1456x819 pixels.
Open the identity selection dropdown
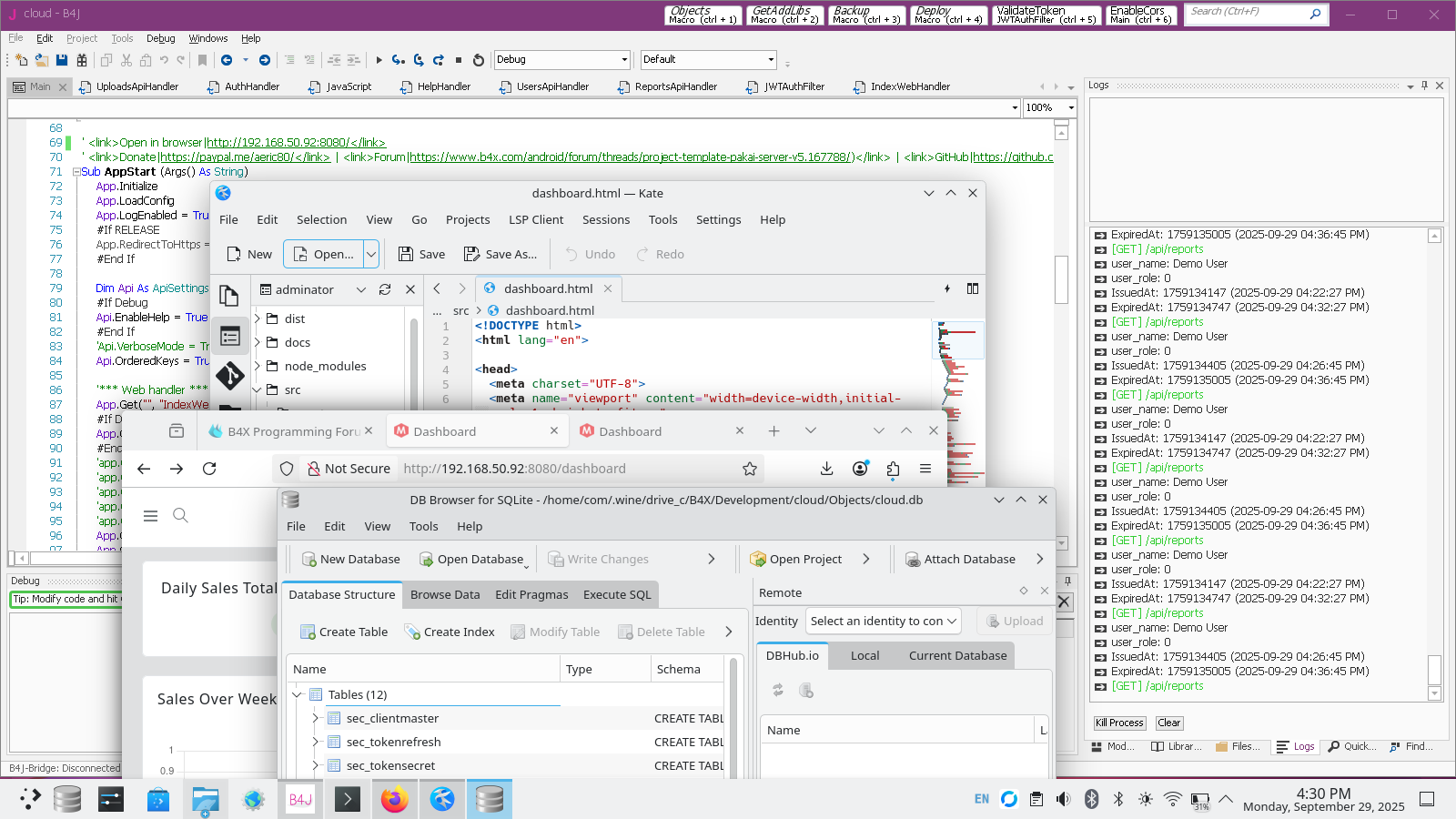[x=883, y=621]
